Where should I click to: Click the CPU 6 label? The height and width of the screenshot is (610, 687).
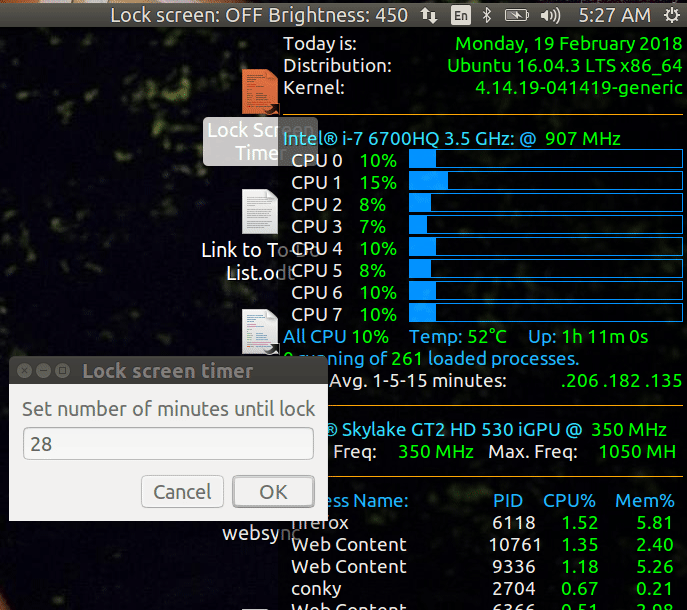tap(316, 293)
